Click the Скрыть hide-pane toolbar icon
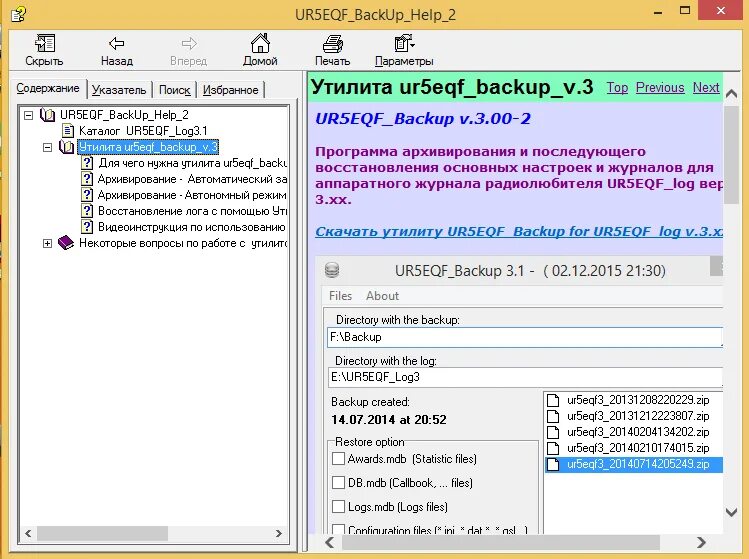 point(44,43)
